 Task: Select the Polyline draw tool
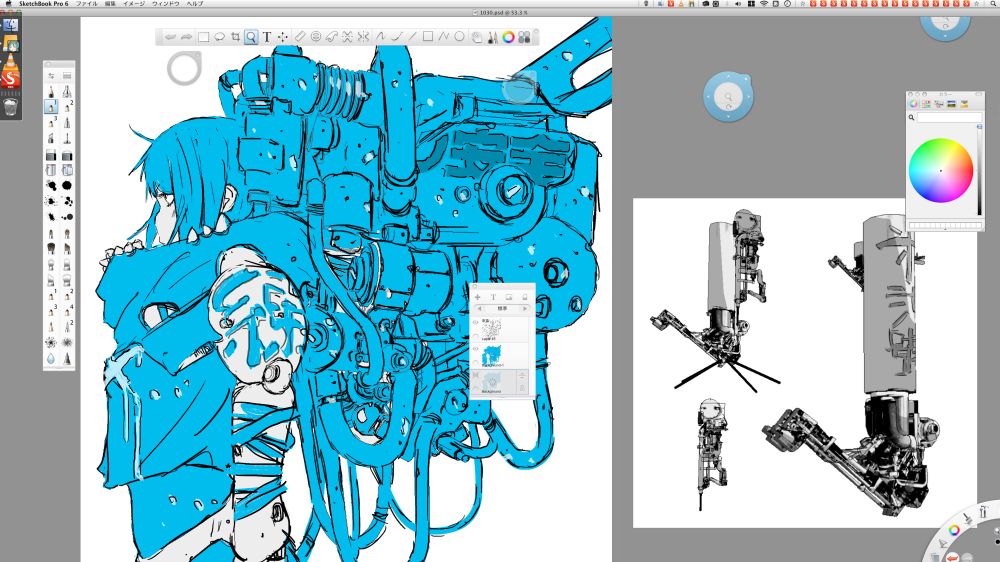tap(443, 37)
